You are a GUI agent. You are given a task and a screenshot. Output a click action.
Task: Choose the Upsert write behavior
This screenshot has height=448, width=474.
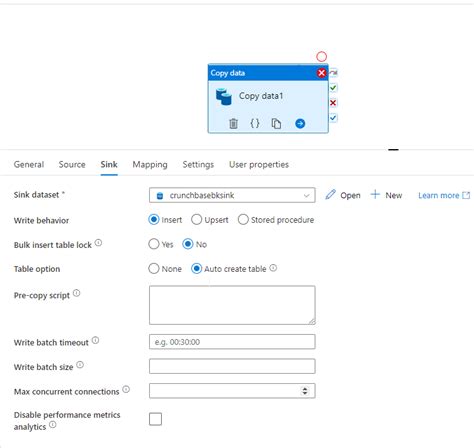(210, 220)
